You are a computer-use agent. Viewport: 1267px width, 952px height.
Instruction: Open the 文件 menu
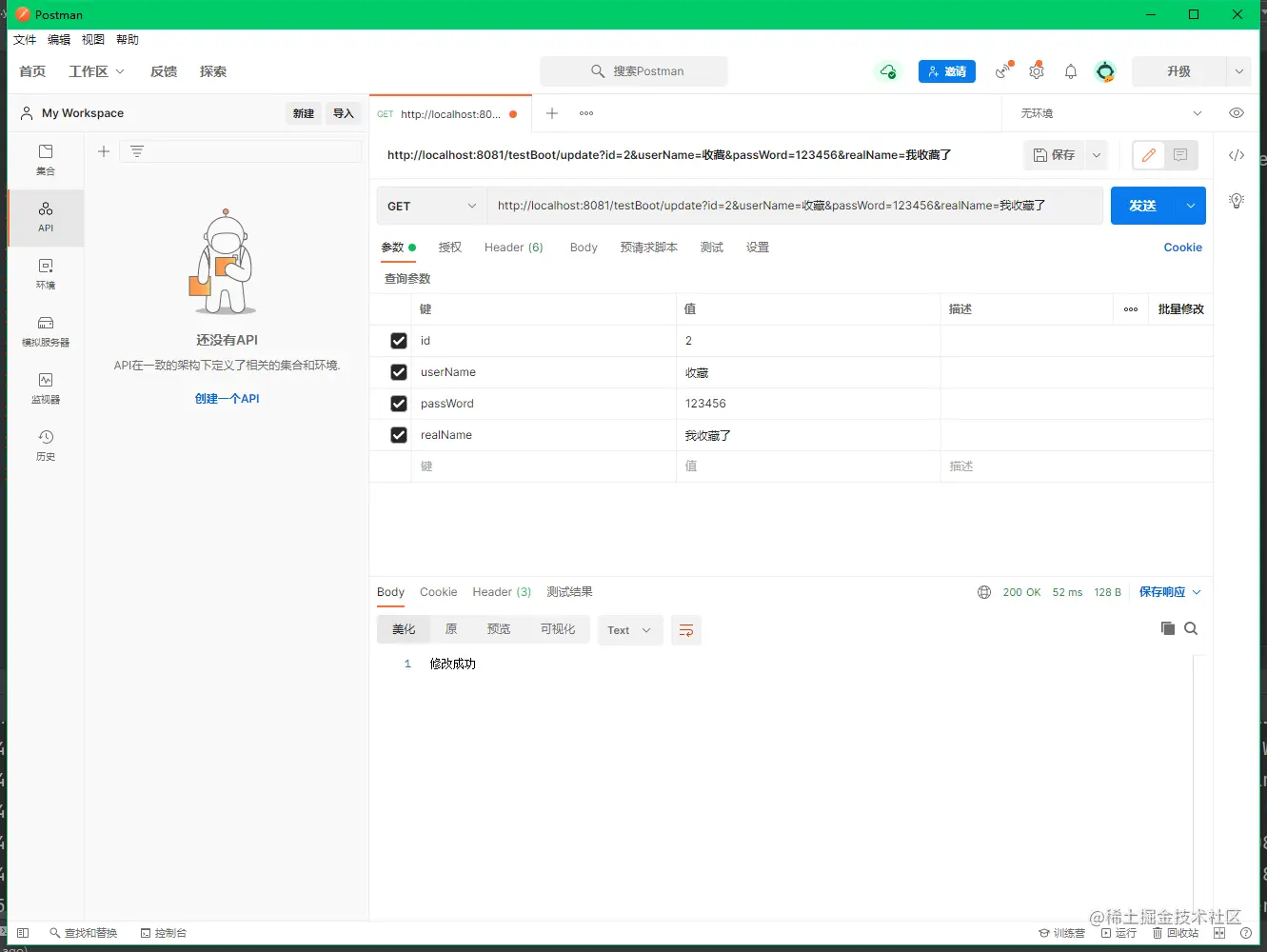point(25,40)
